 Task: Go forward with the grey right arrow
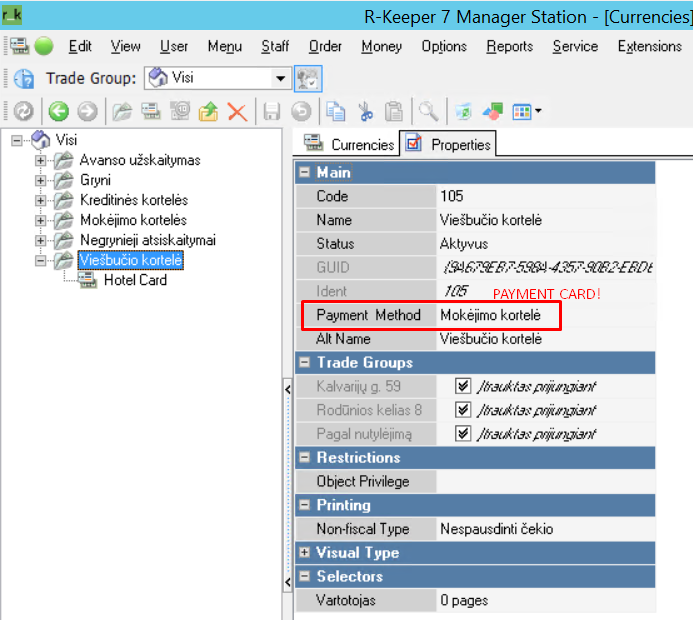click(88, 111)
